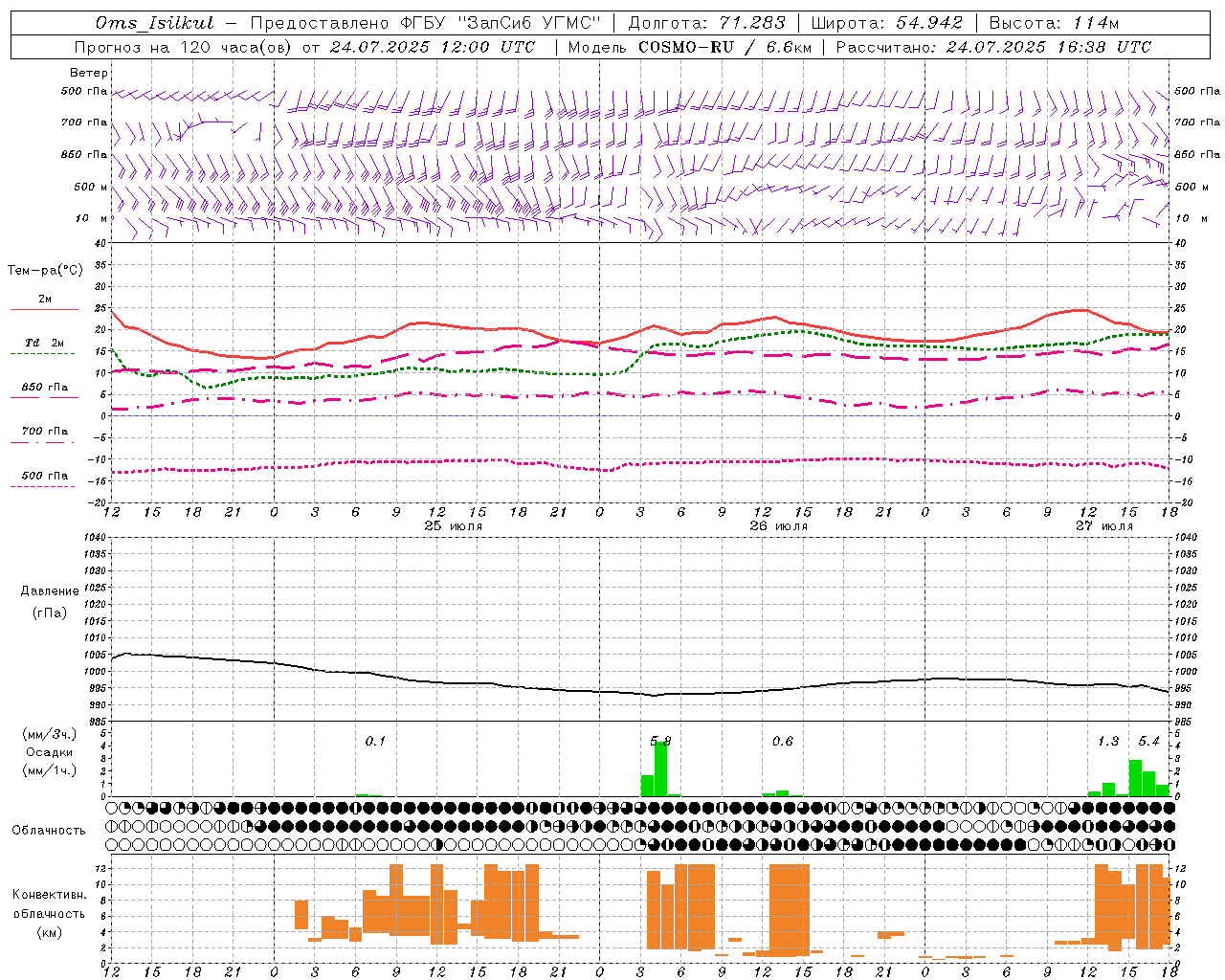The width and height of the screenshot is (1225, 980).
Task: Click the forecast start time '24.07.2025 12:00 UTC'
Action: (433, 47)
